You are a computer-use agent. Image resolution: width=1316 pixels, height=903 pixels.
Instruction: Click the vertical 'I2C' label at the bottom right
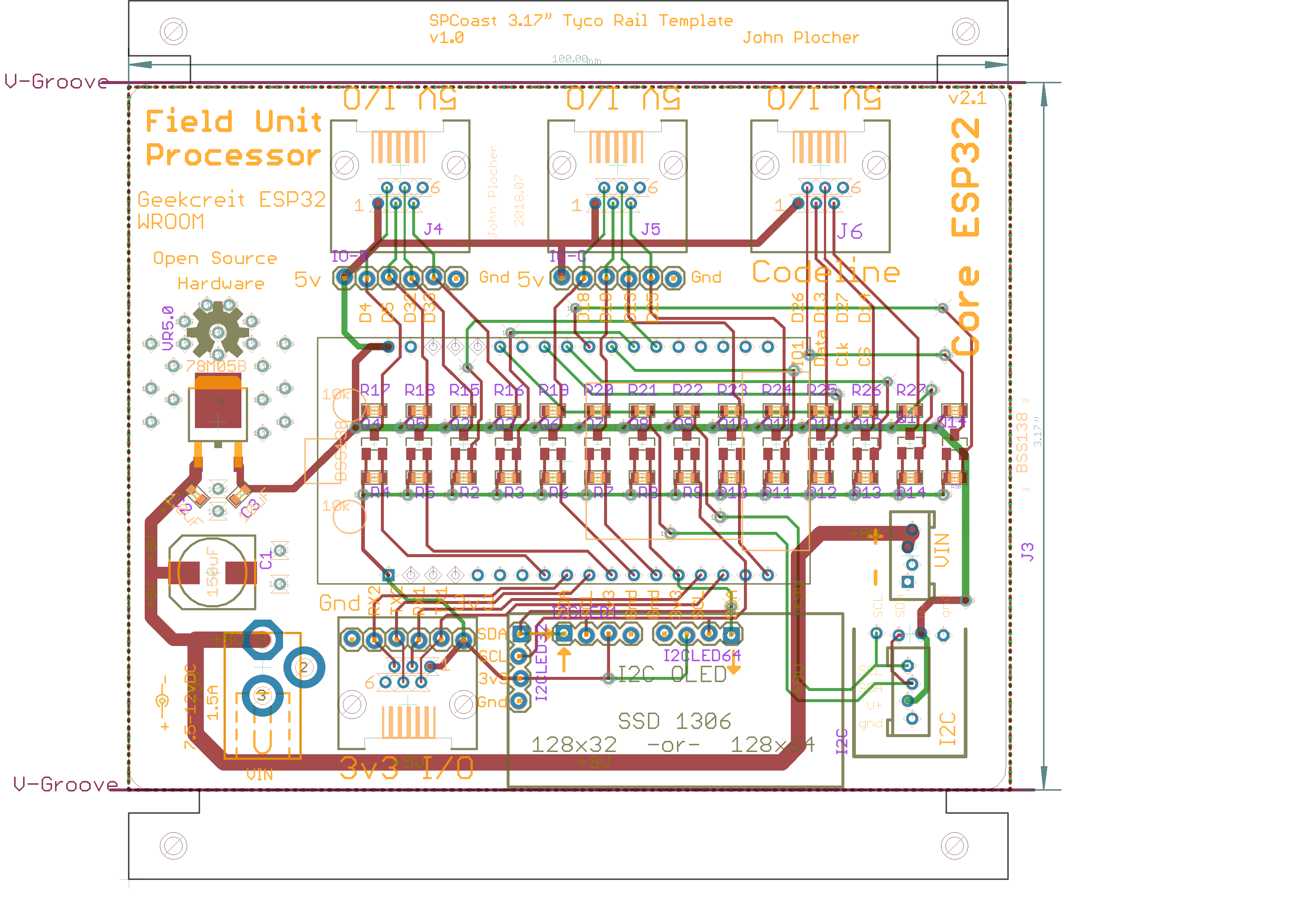[x=947, y=728]
